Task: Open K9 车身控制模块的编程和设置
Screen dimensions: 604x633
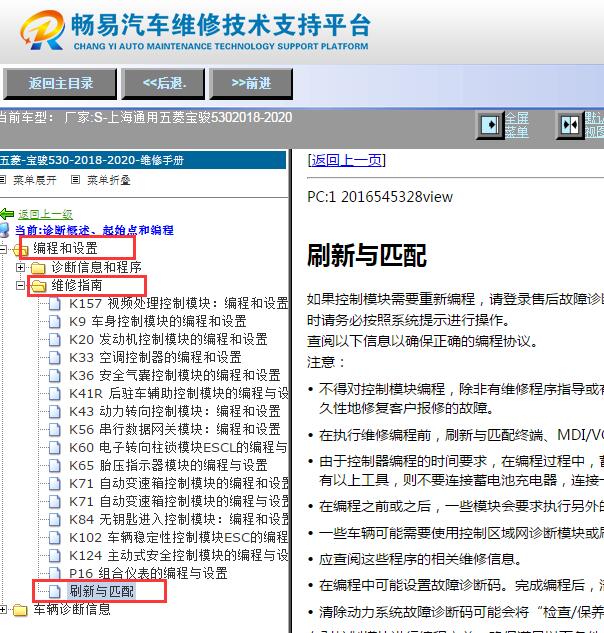Action: 158,322
